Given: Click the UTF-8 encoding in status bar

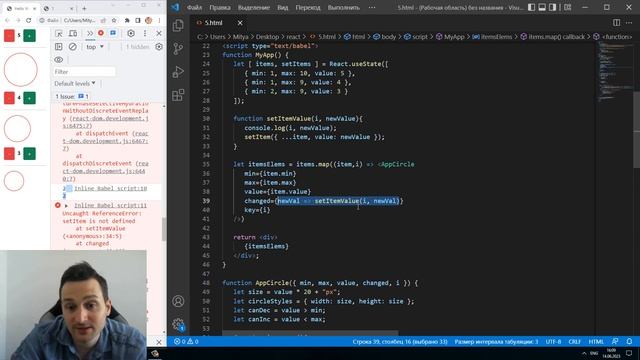Looking at the screenshot, I should tap(553, 341).
